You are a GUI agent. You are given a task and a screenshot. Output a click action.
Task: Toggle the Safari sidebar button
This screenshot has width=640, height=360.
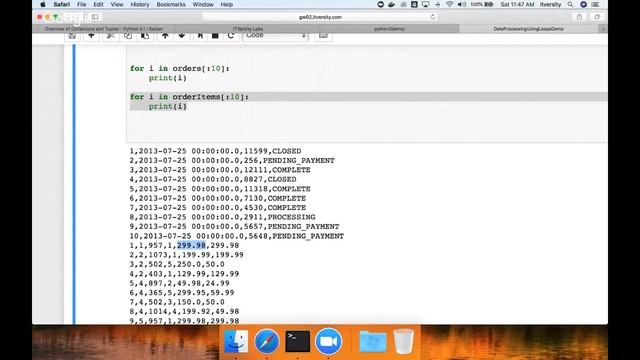coord(95,17)
